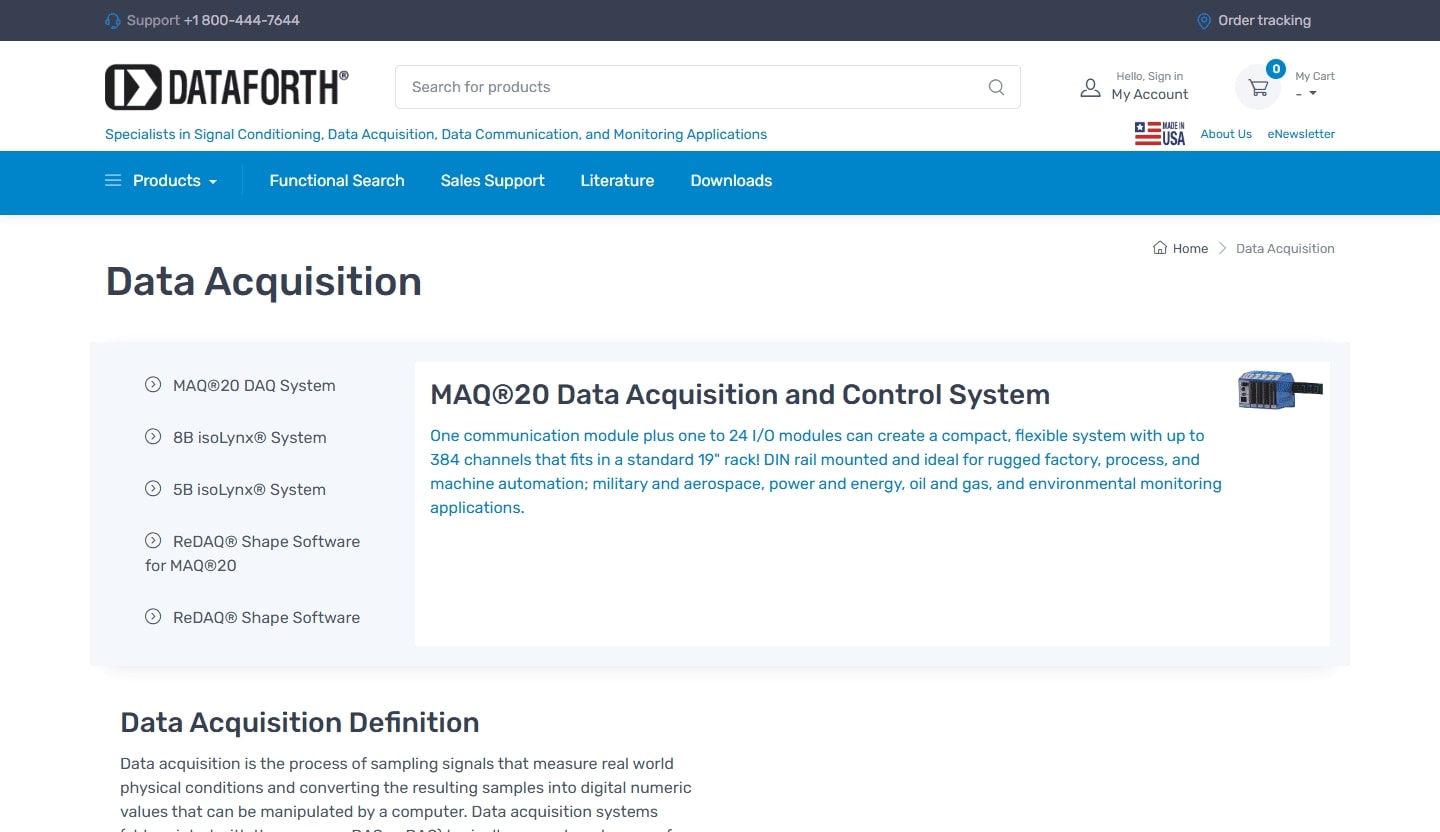Open the Downloads menu

coord(731,181)
